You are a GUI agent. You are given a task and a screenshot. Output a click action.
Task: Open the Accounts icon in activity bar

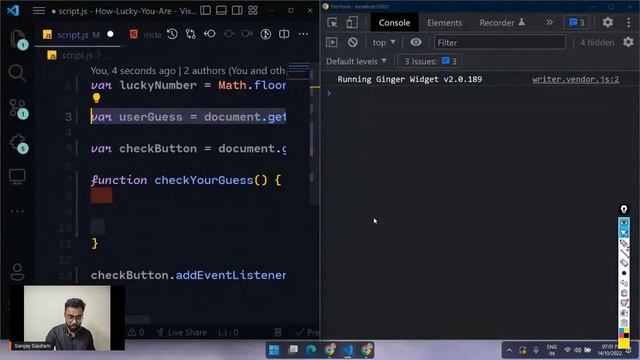[x=17, y=272]
